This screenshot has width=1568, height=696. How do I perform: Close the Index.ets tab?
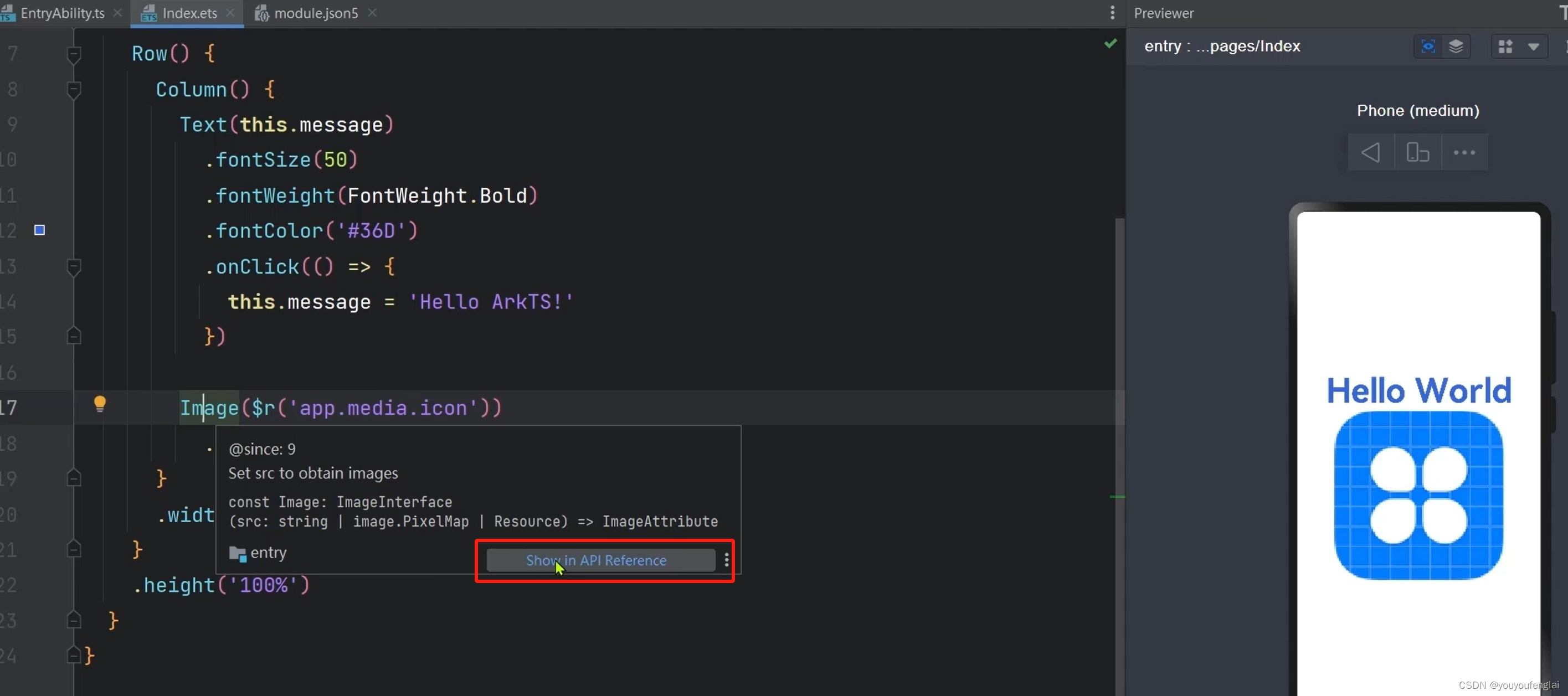[230, 13]
